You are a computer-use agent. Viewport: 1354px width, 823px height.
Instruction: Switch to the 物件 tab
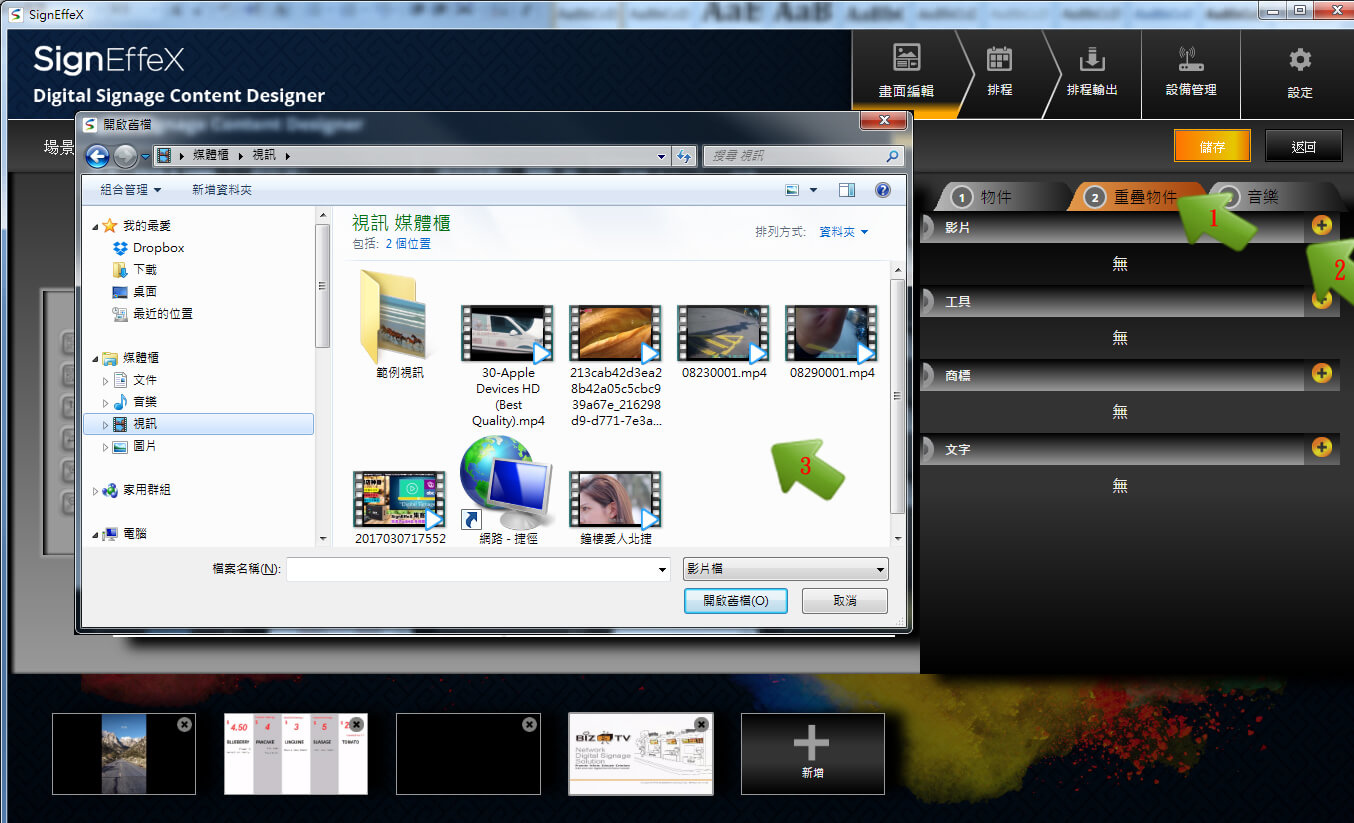pyautogui.click(x=983, y=197)
